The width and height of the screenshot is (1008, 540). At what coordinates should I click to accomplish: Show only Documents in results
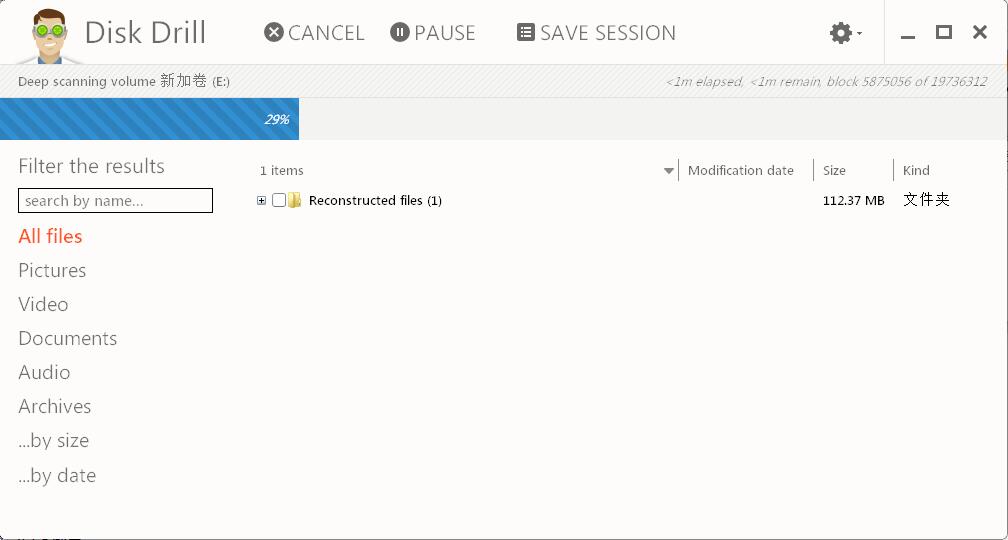68,339
